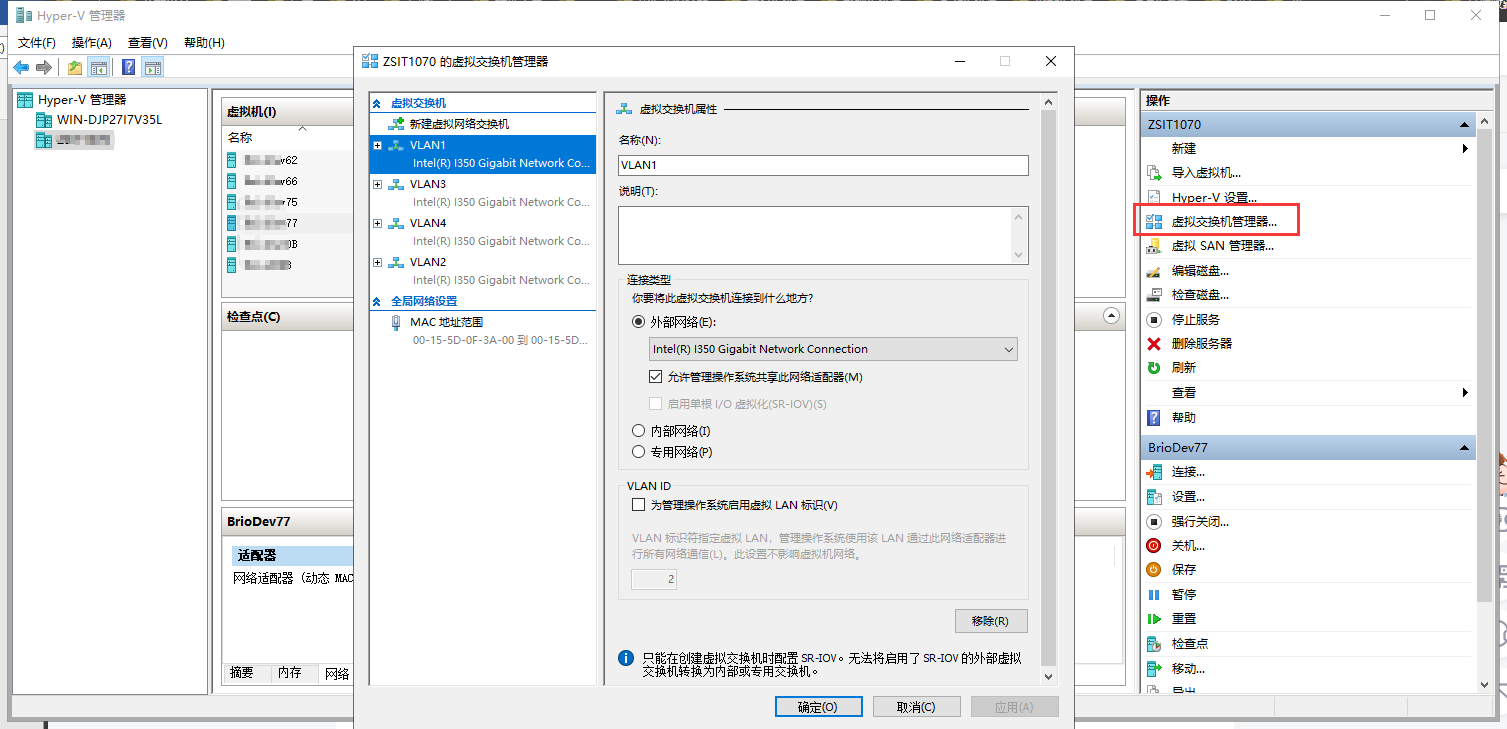The width and height of the screenshot is (1507, 729).
Task: Select MAC 地址范围 in global settings
Action: [x=446, y=322]
